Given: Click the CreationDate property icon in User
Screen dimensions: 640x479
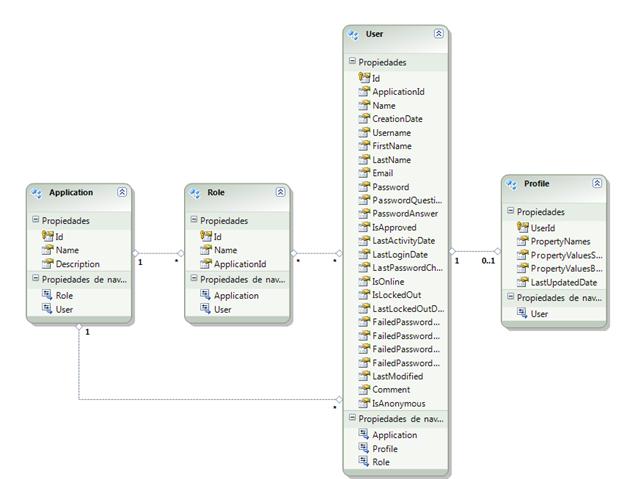Looking at the screenshot, I should click(x=364, y=118).
